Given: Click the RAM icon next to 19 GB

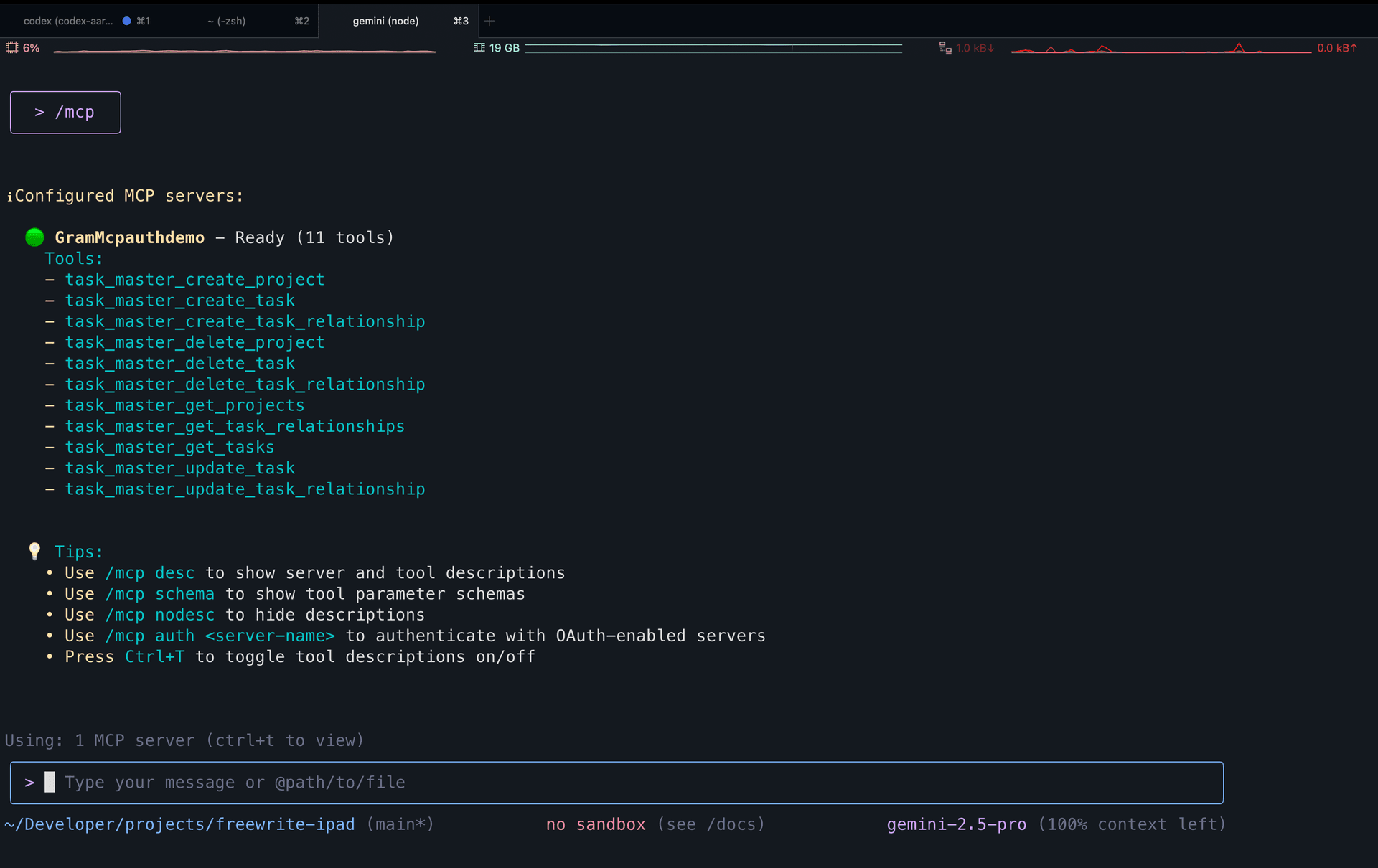Looking at the screenshot, I should point(479,47).
